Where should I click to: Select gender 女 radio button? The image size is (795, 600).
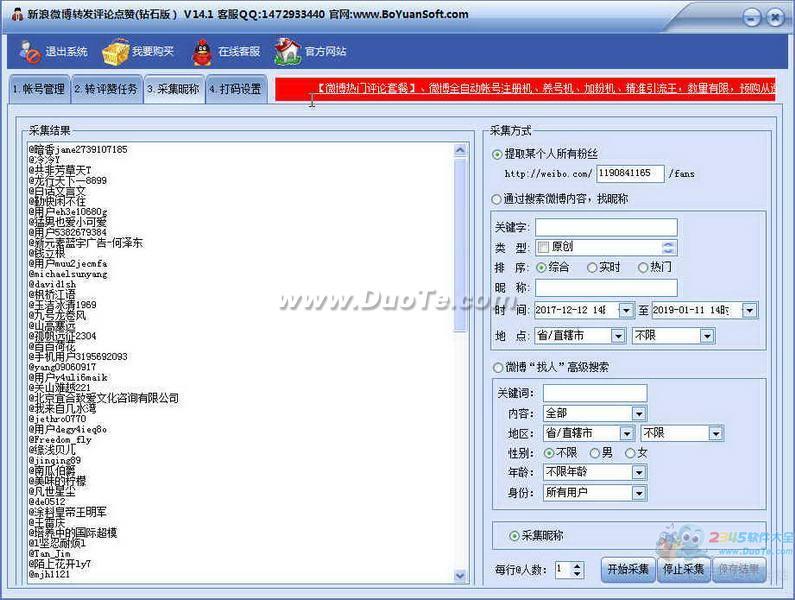[x=630, y=453]
